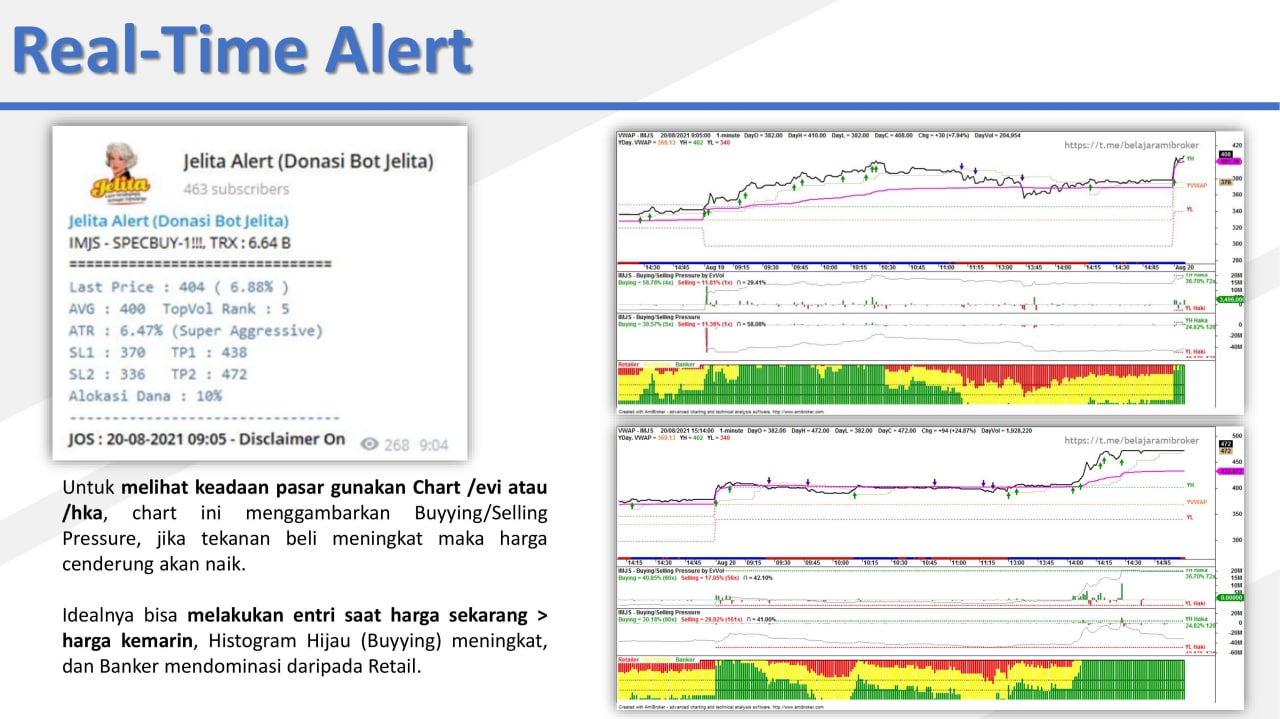Image resolution: width=1280 pixels, height=719 pixels.
Task: Click the Real-Time Alert slide heading
Action: click(x=242, y=50)
